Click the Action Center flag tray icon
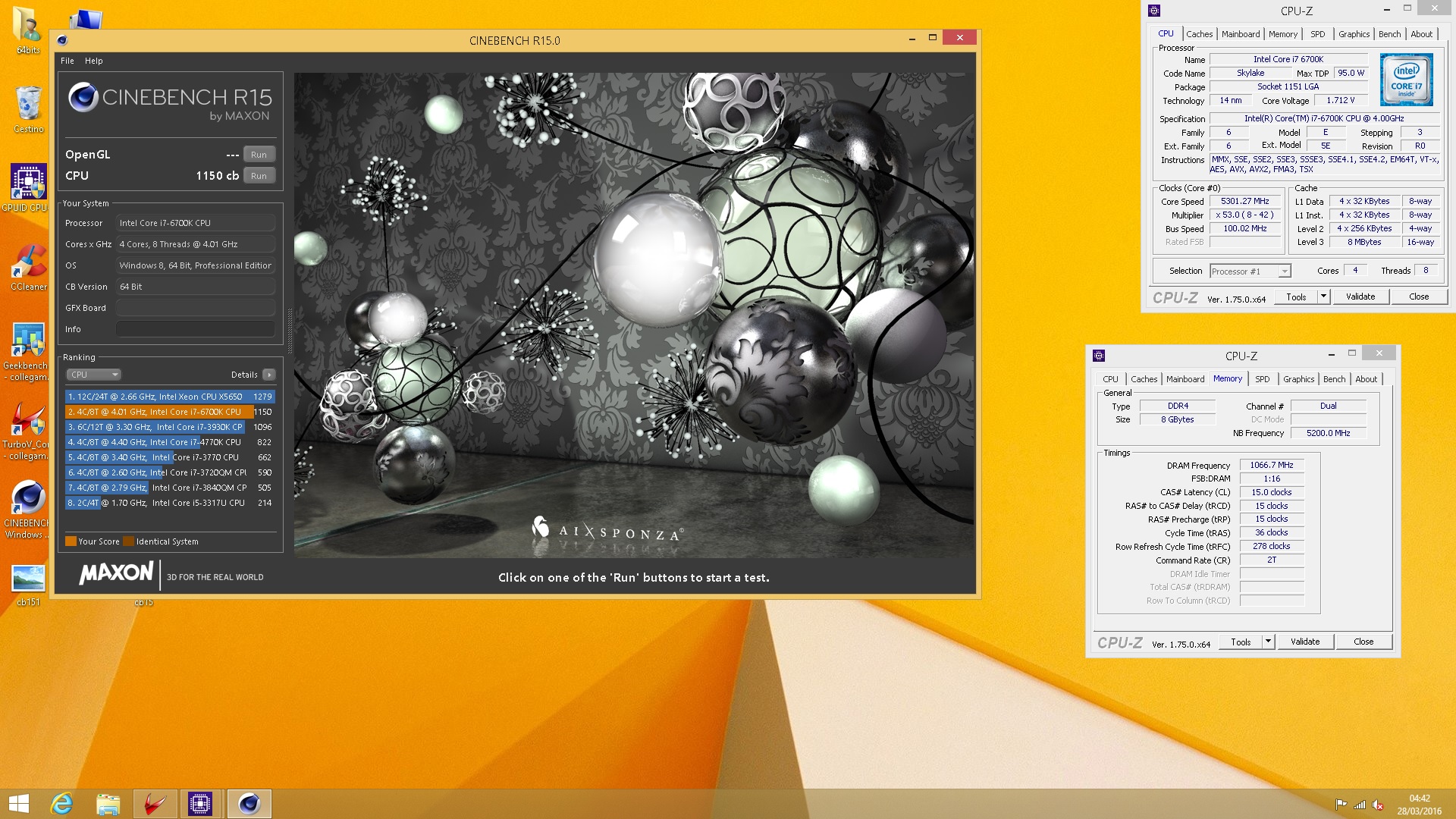The height and width of the screenshot is (819, 1456). [1341, 805]
